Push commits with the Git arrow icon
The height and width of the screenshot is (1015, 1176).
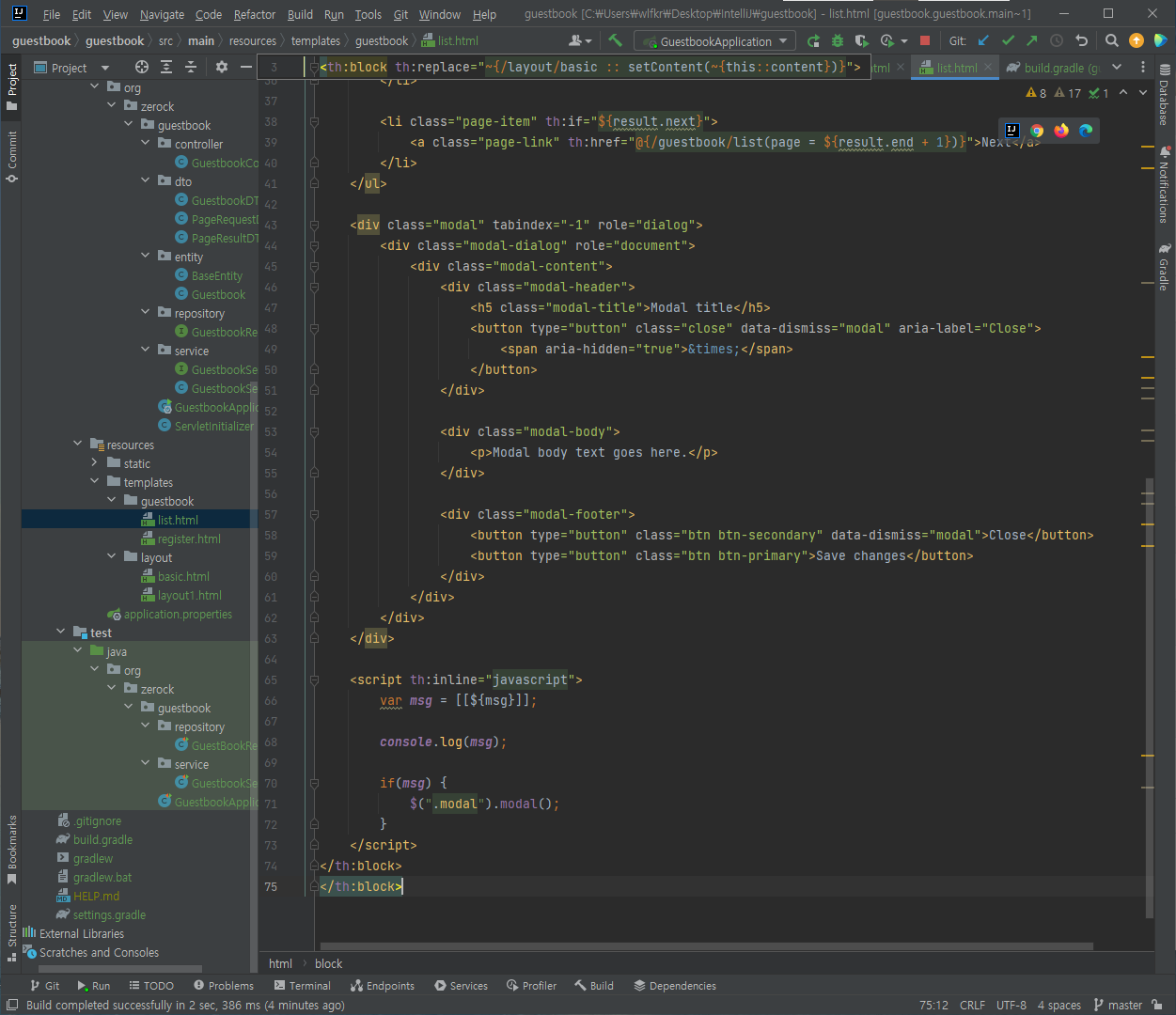[x=1032, y=40]
